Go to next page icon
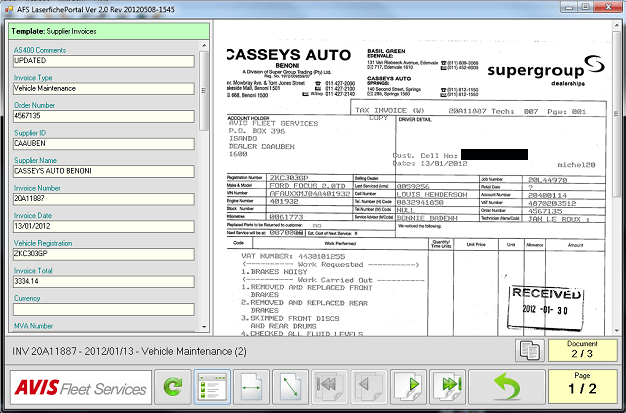The width and height of the screenshot is (626, 413). (408, 387)
